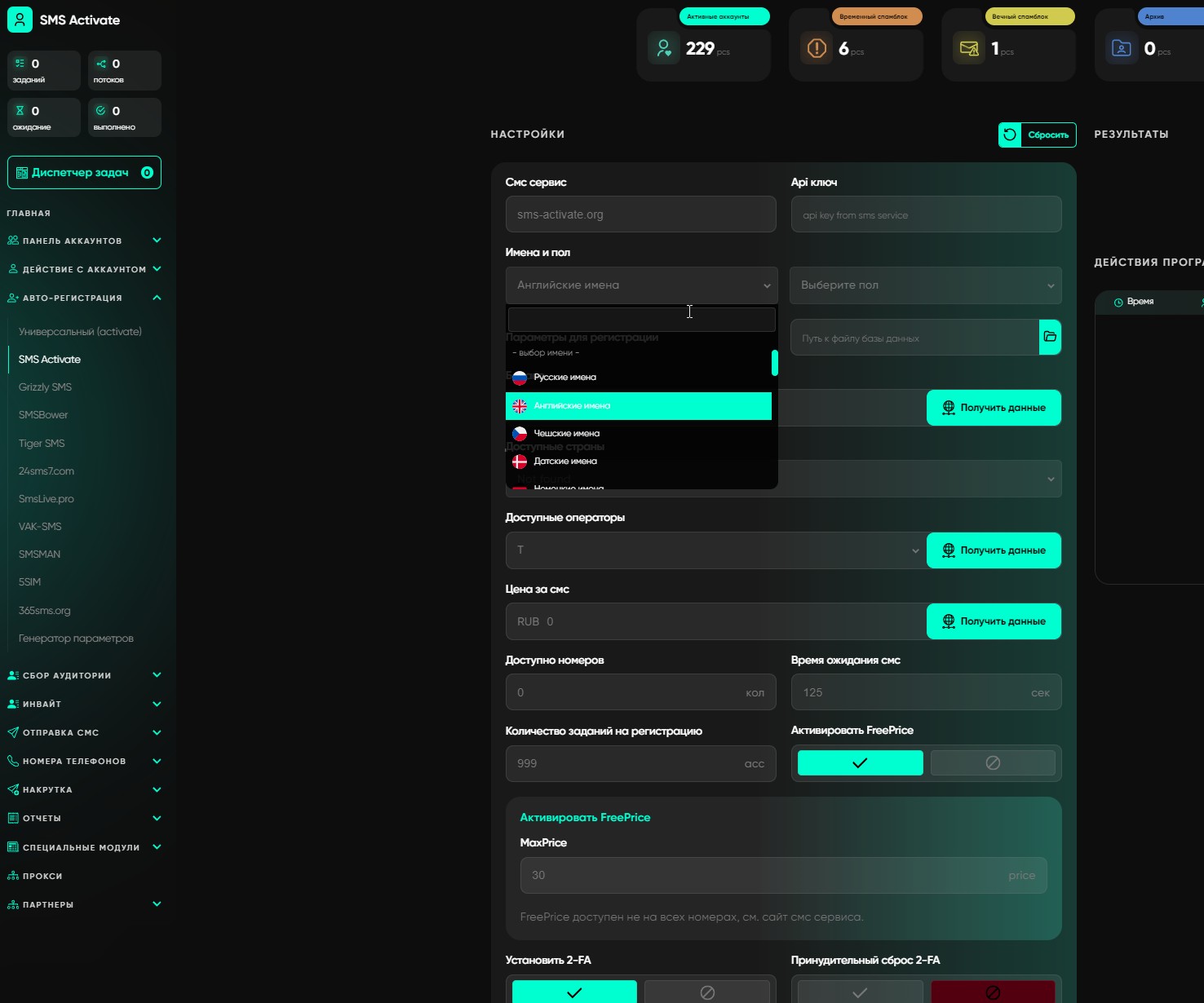Click the names dropdown list scrollbar

pyautogui.click(x=774, y=363)
